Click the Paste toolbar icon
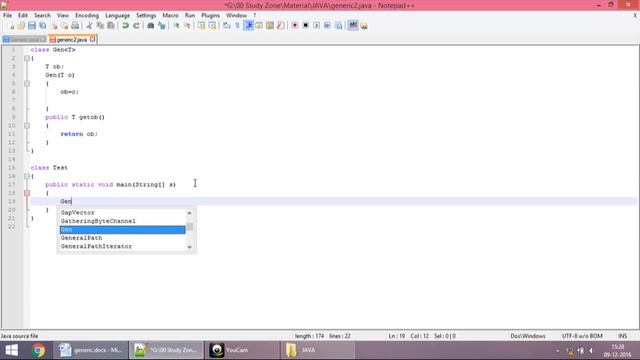 point(111,26)
